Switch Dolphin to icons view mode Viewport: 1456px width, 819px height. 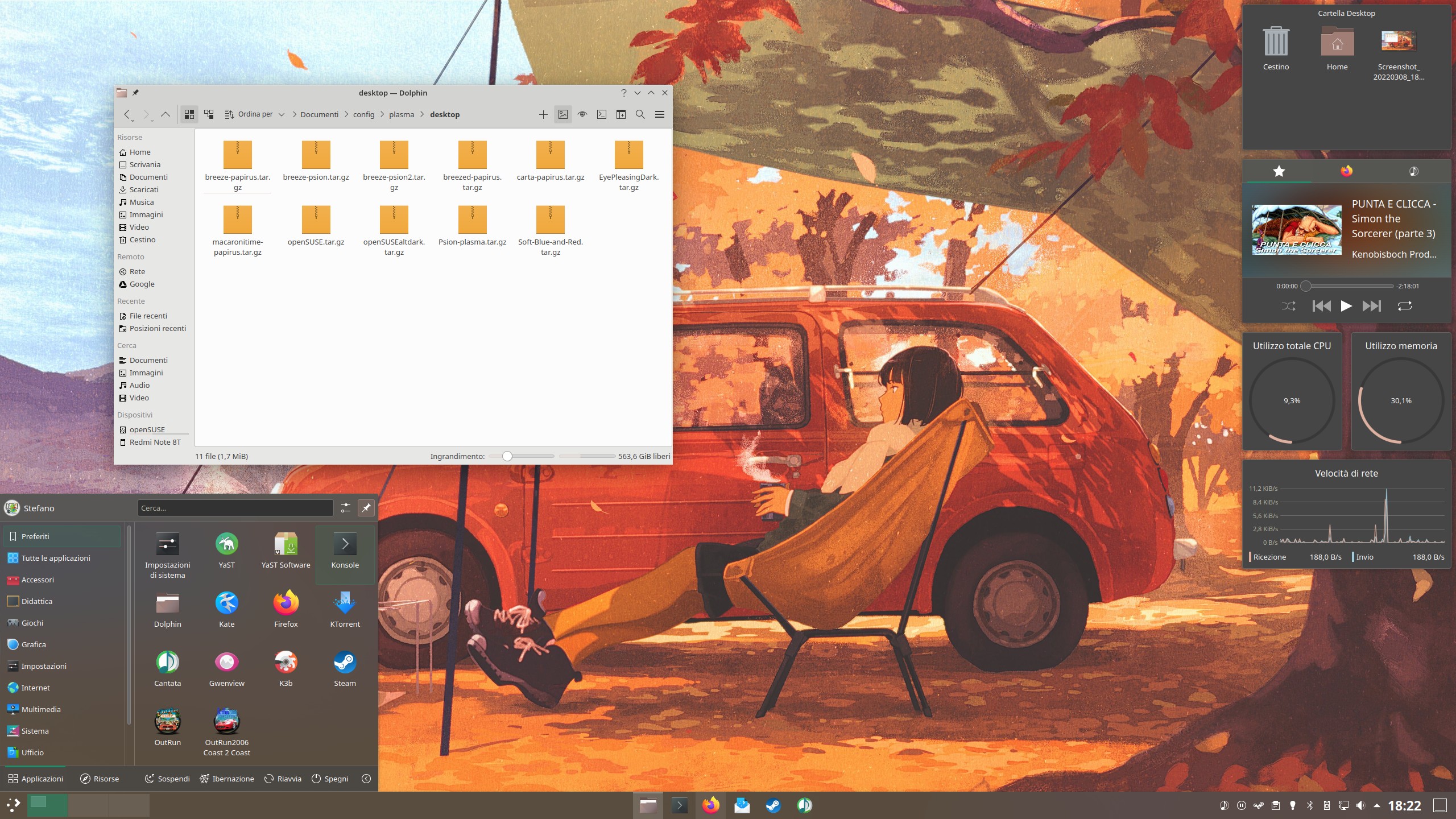tap(189, 114)
